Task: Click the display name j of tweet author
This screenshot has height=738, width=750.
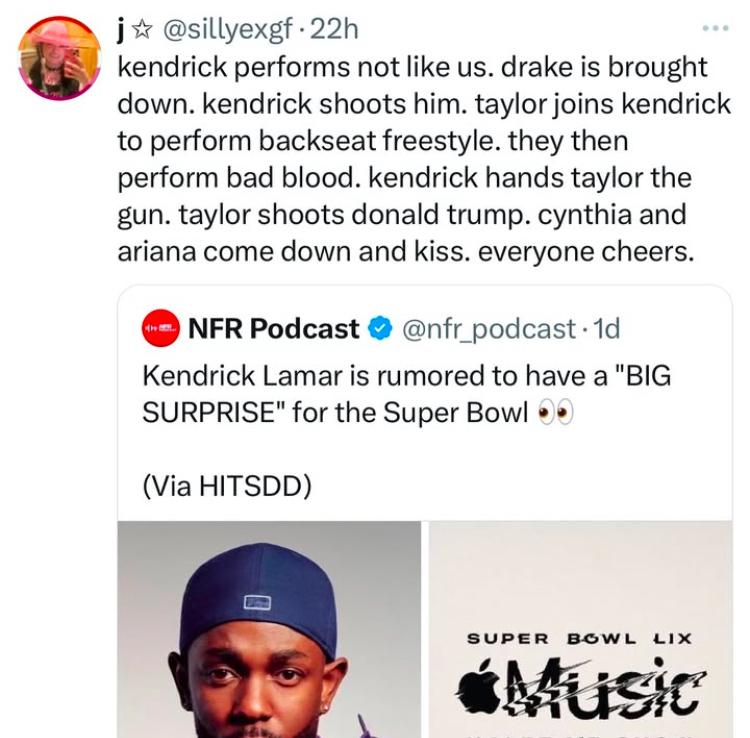Action: click(121, 31)
